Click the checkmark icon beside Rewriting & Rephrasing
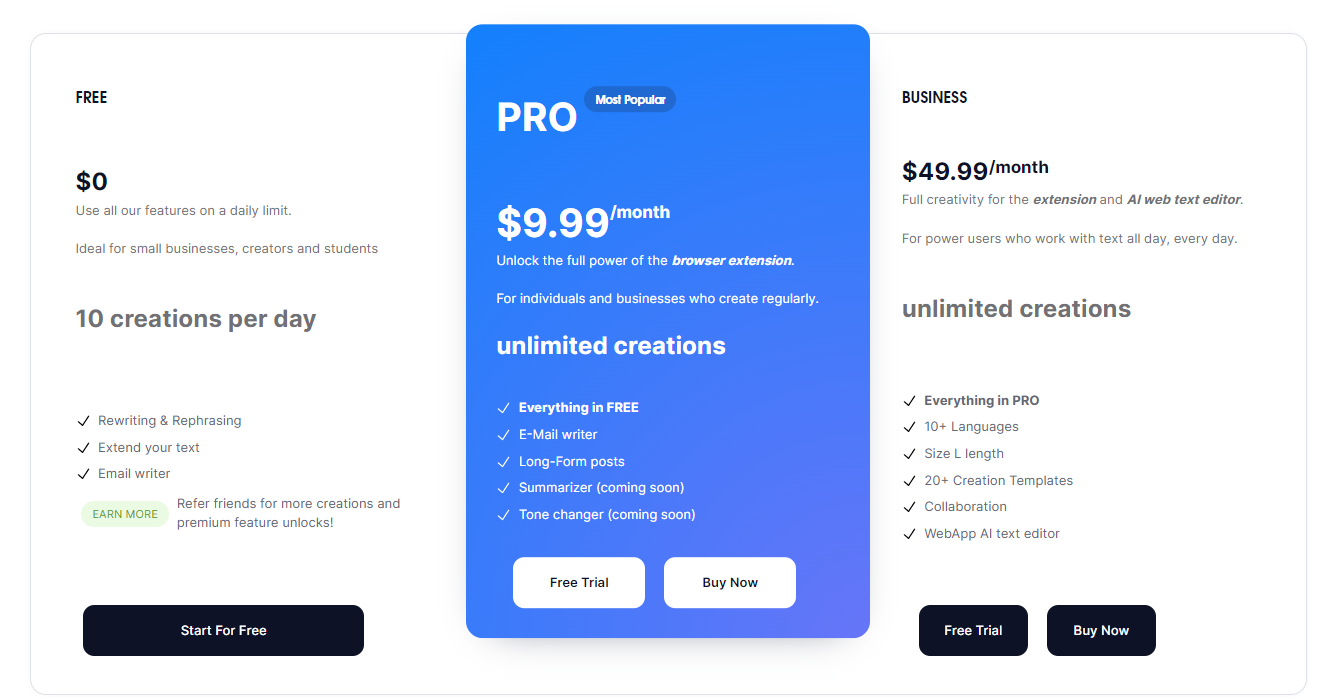 click(84, 421)
